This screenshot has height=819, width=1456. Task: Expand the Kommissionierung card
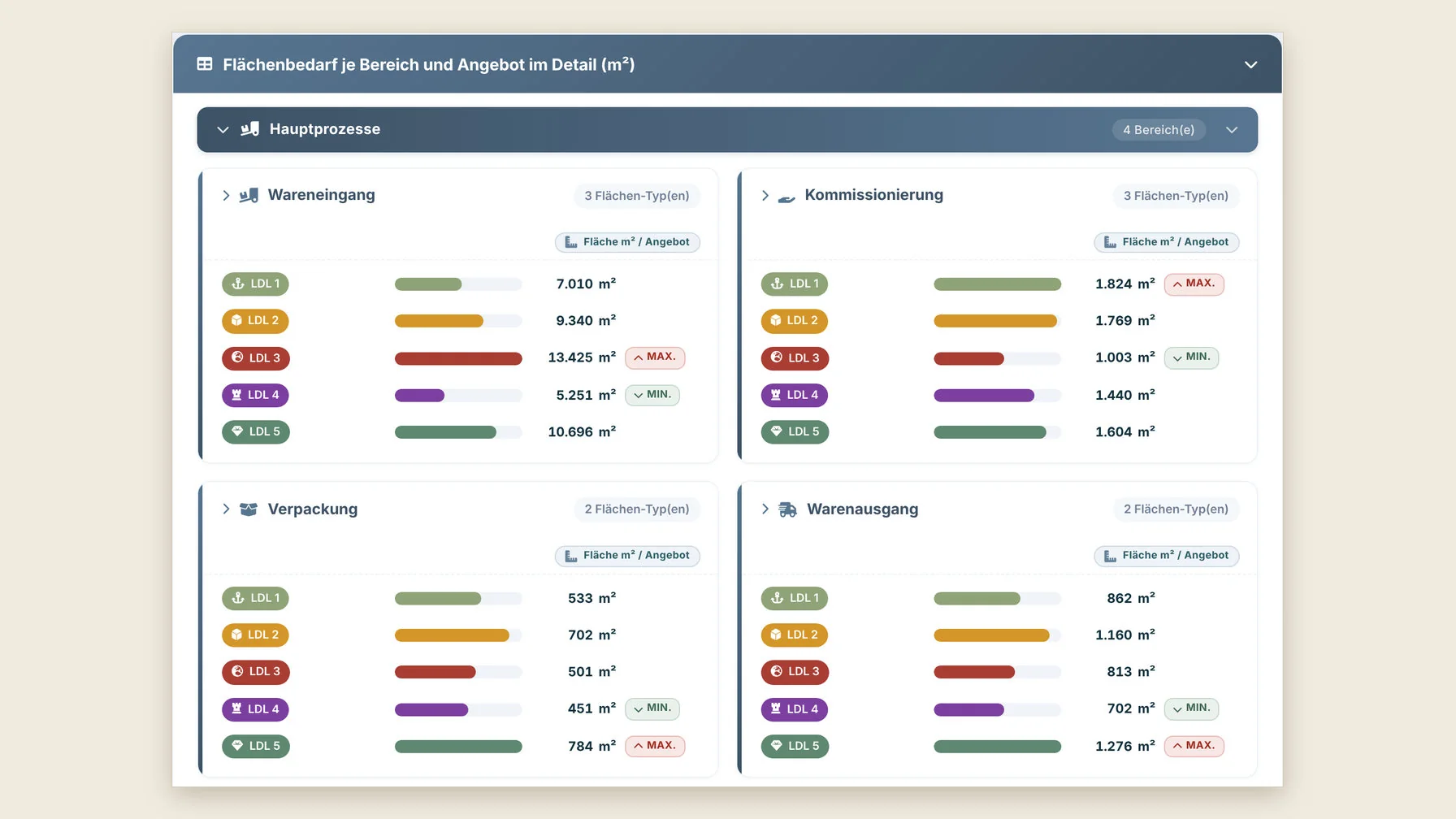click(765, 196)
